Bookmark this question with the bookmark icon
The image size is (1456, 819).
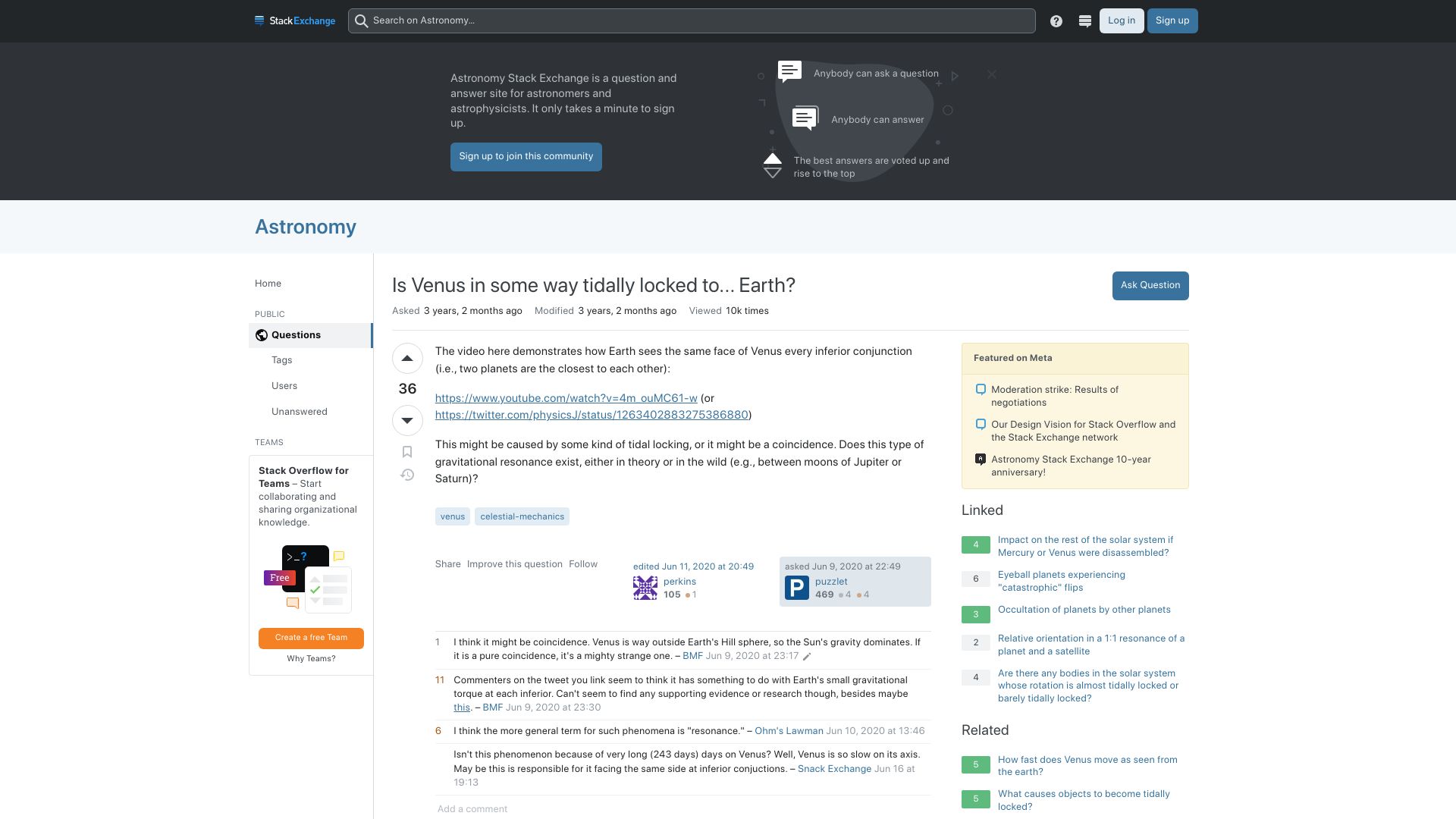point(407,452)
